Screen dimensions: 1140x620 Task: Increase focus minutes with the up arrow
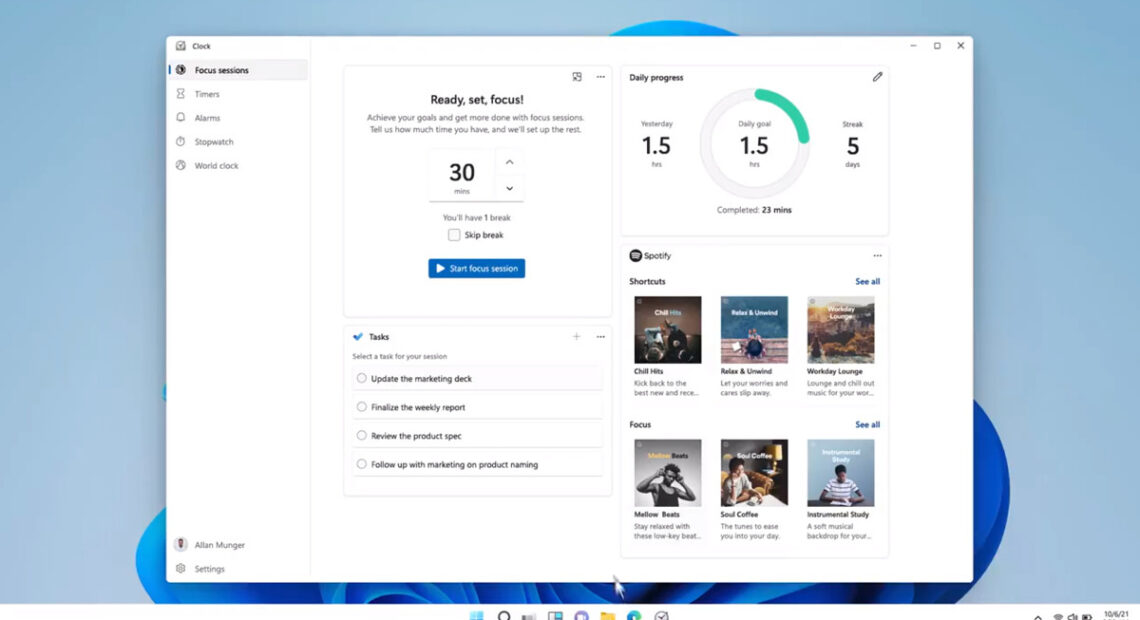pyautogui.click(x=510, y=162)
